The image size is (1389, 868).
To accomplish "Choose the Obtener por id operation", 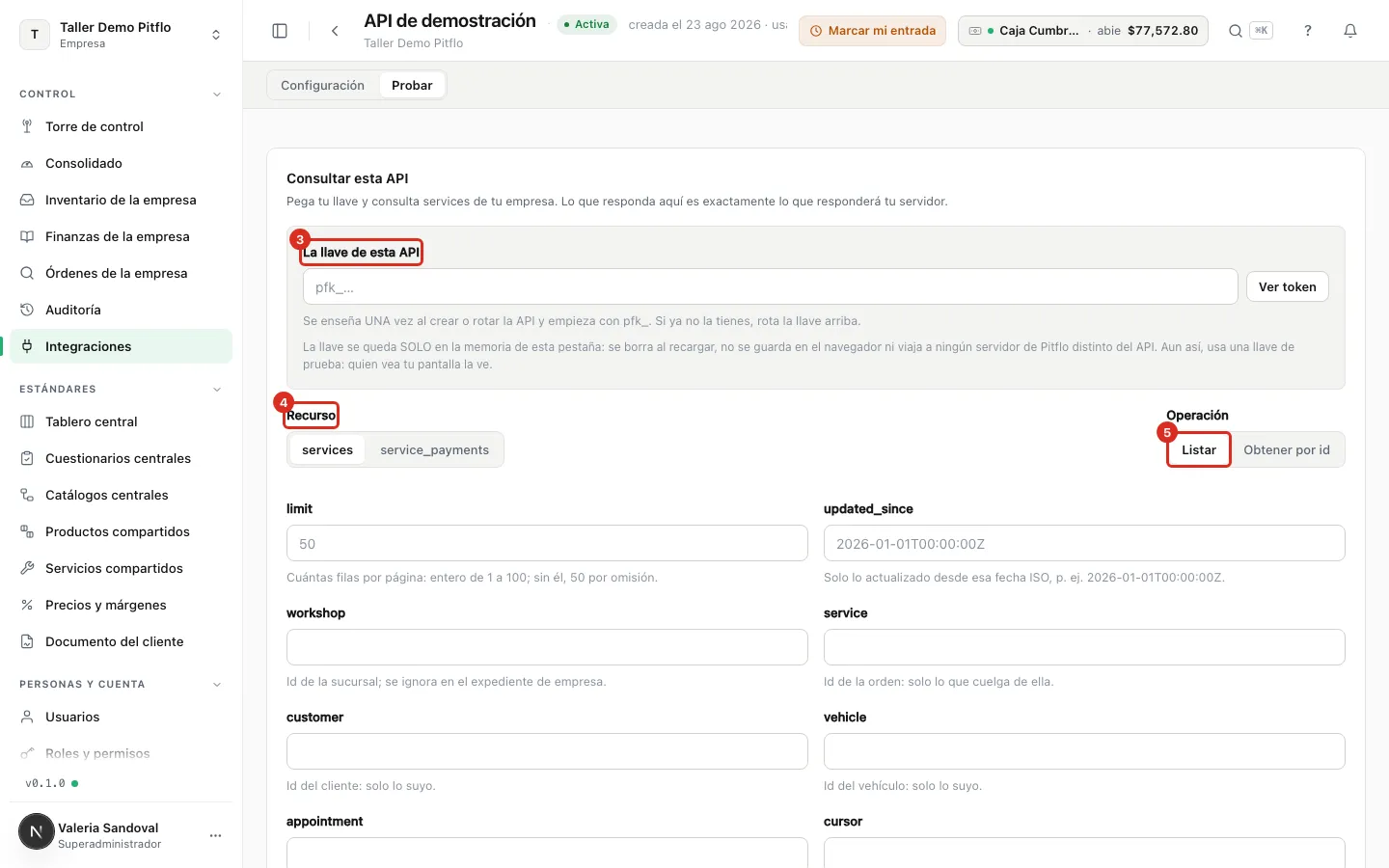I will pos(1287,449).
